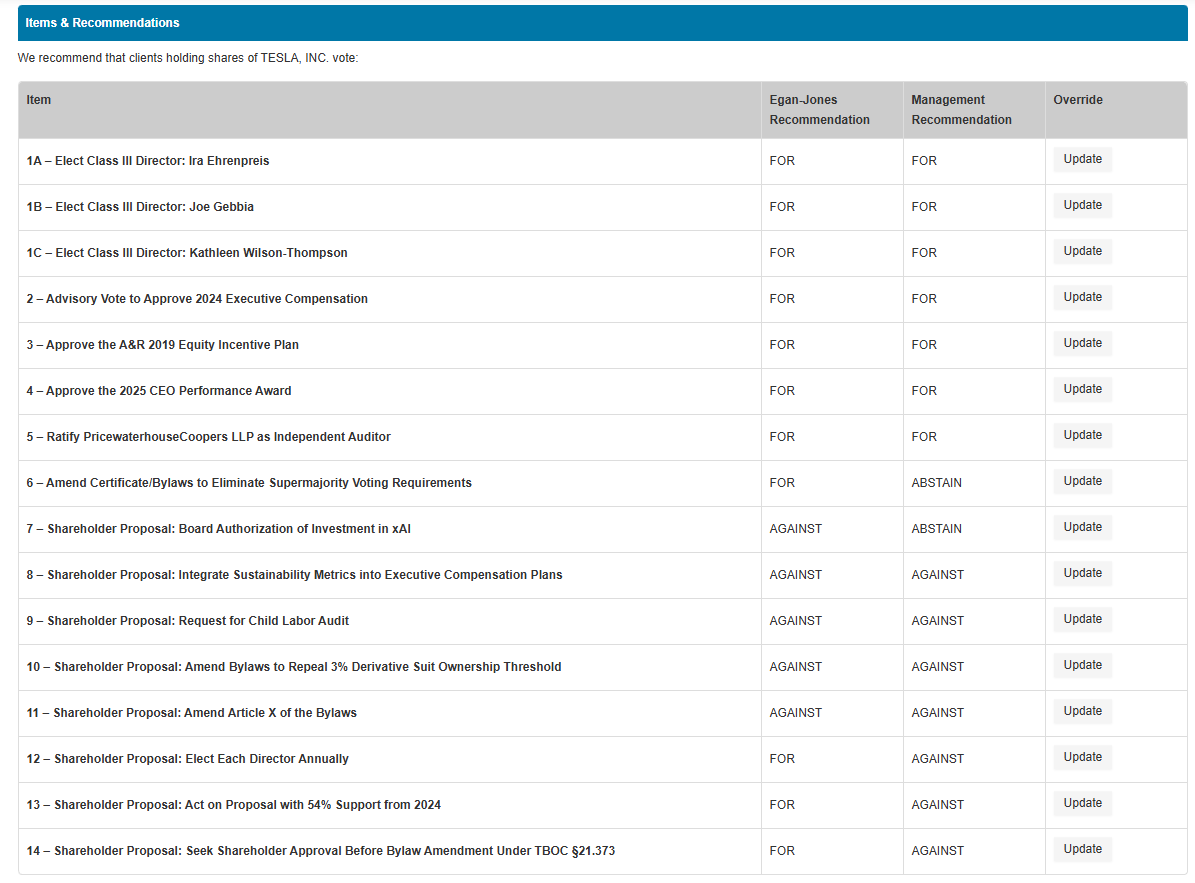Click Update for item 2 Executive Compensation
The width and height of the screenshot is (1195, 883).
pos(1082,297)
